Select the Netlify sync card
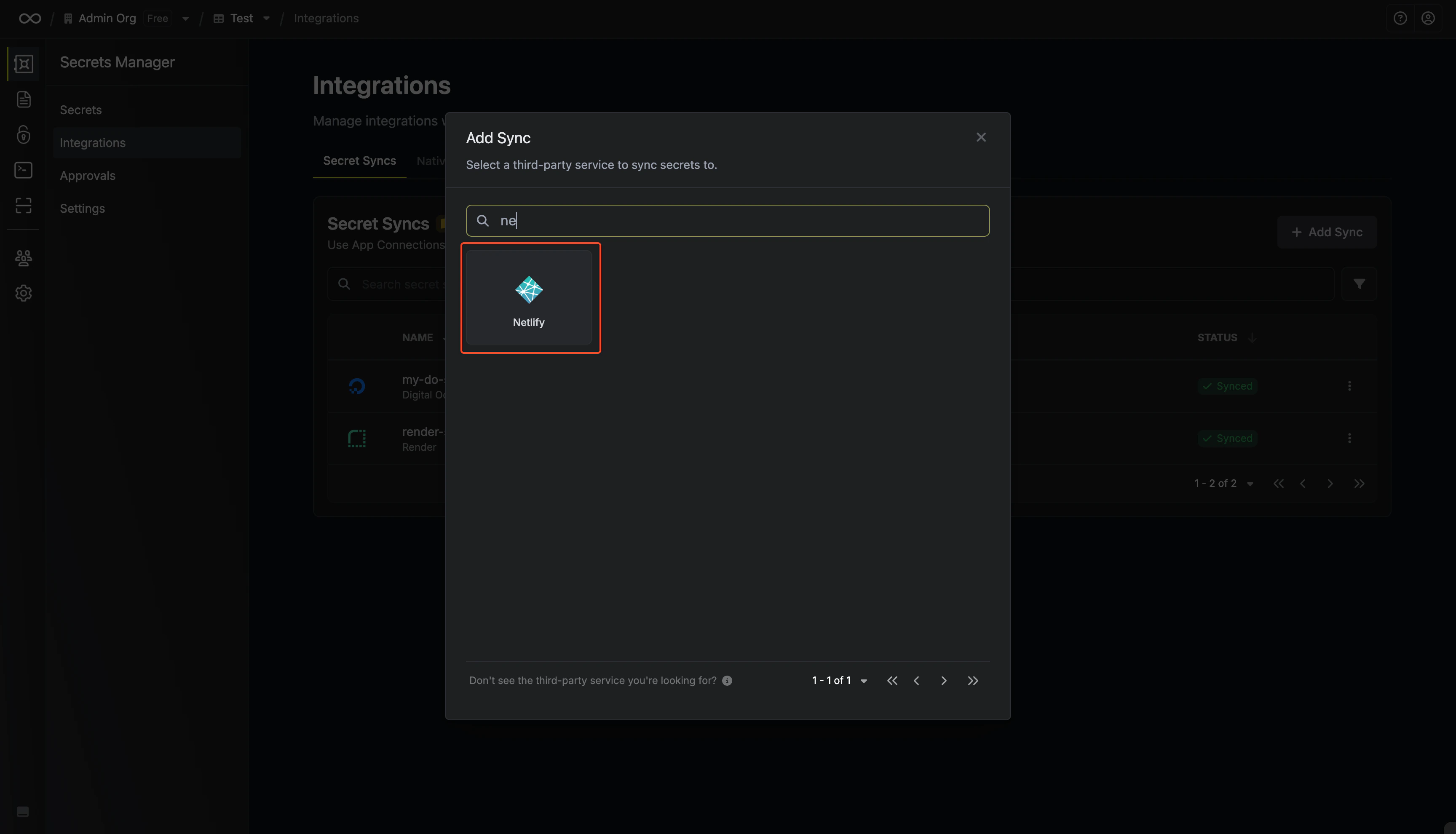This screenshot has width=1456, height=834. click(528, 297)
